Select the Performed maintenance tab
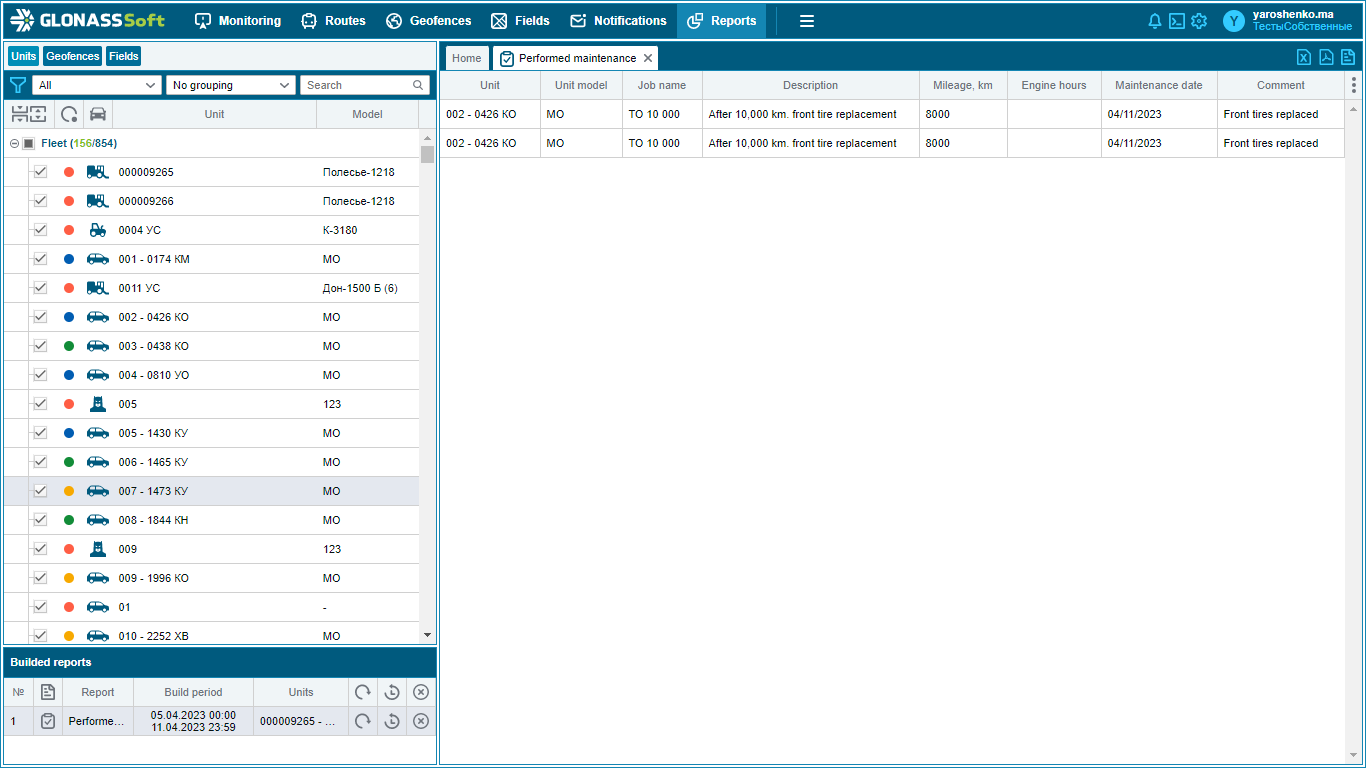This screenshot has height=768, width=1366. (577, 58)
